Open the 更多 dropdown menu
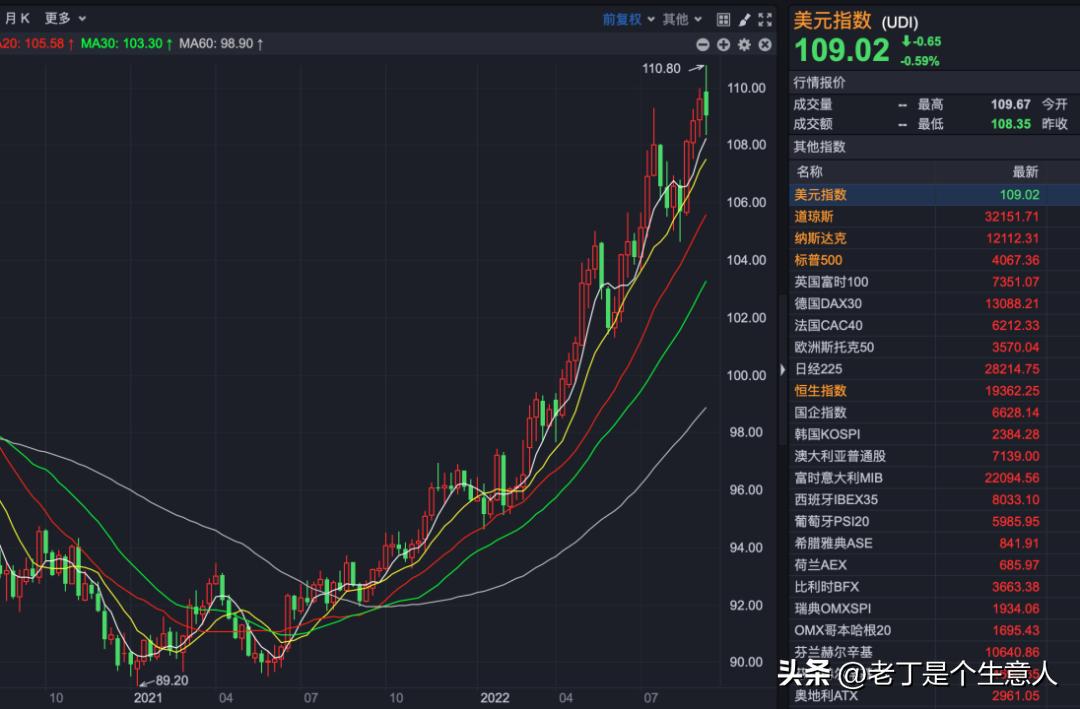The width and height of the screenshot is (1080, 709). coord(58,18)
